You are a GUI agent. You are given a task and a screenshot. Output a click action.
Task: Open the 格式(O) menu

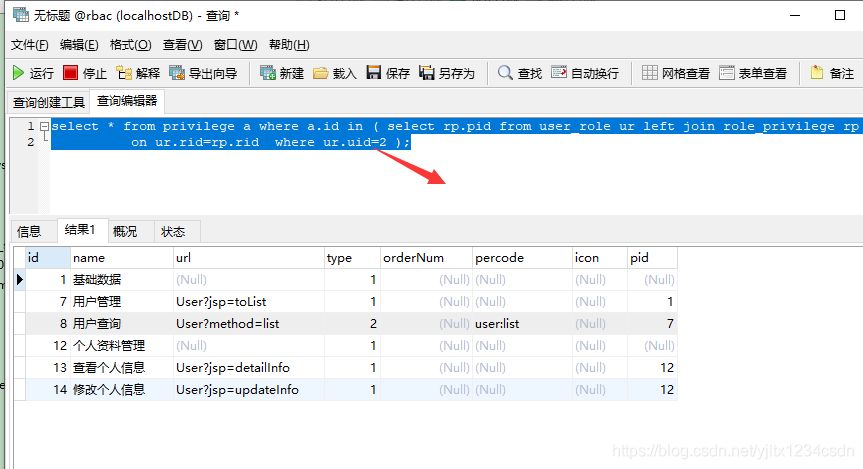[130, 45]
